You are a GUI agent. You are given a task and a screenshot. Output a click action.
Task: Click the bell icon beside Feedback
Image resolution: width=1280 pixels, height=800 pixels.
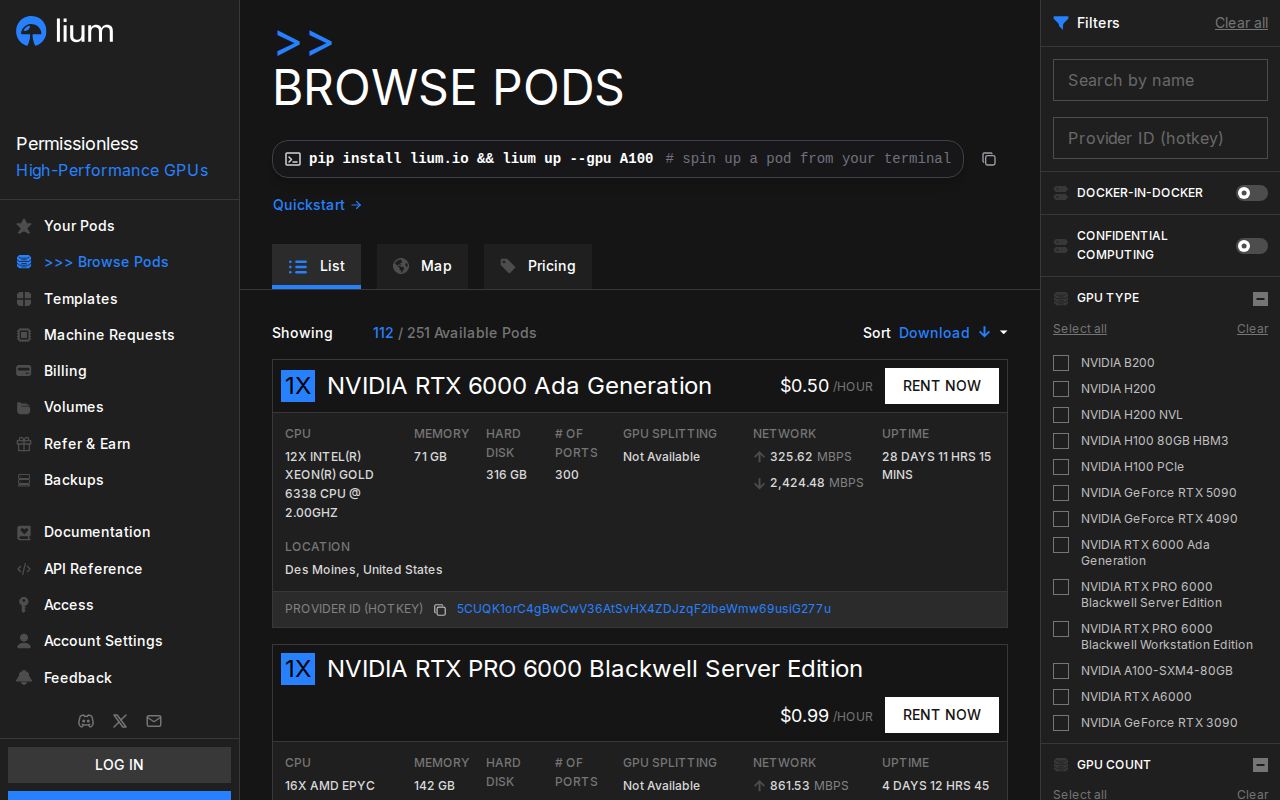coord(24,678)
